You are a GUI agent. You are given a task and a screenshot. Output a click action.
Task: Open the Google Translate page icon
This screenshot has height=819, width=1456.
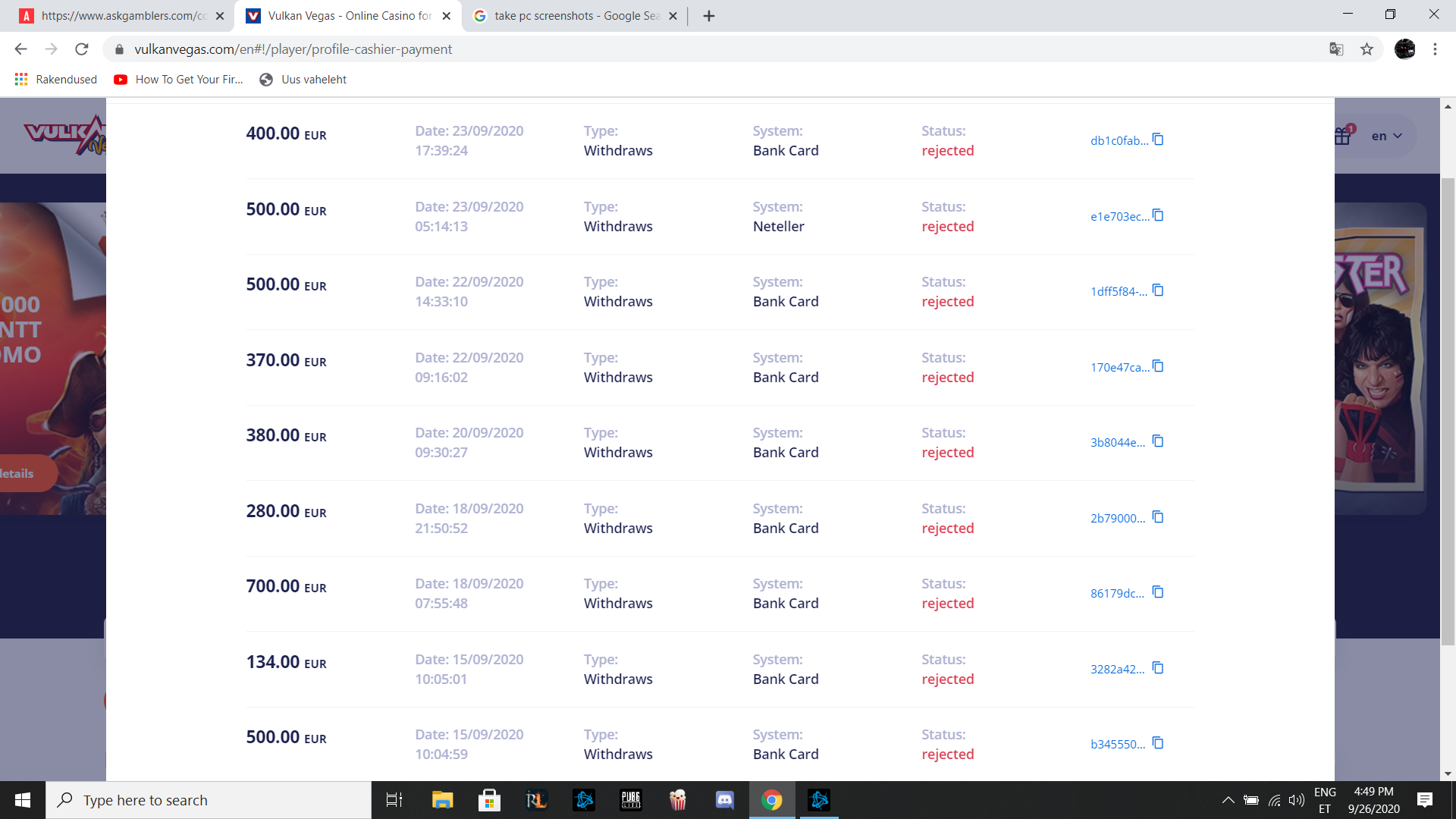pos(1336,49)
